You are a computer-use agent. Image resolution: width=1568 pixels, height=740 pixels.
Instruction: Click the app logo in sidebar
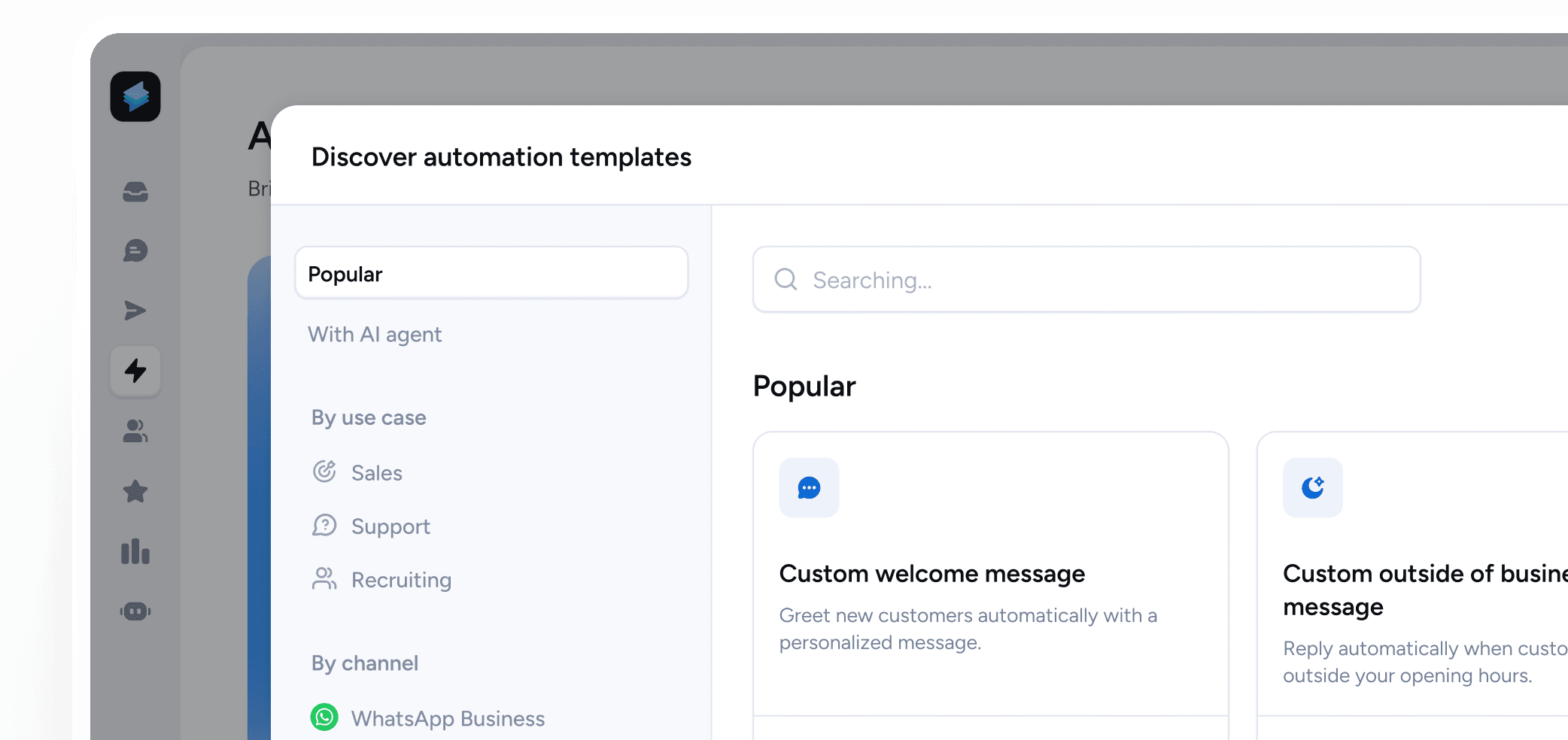[135, 97]
